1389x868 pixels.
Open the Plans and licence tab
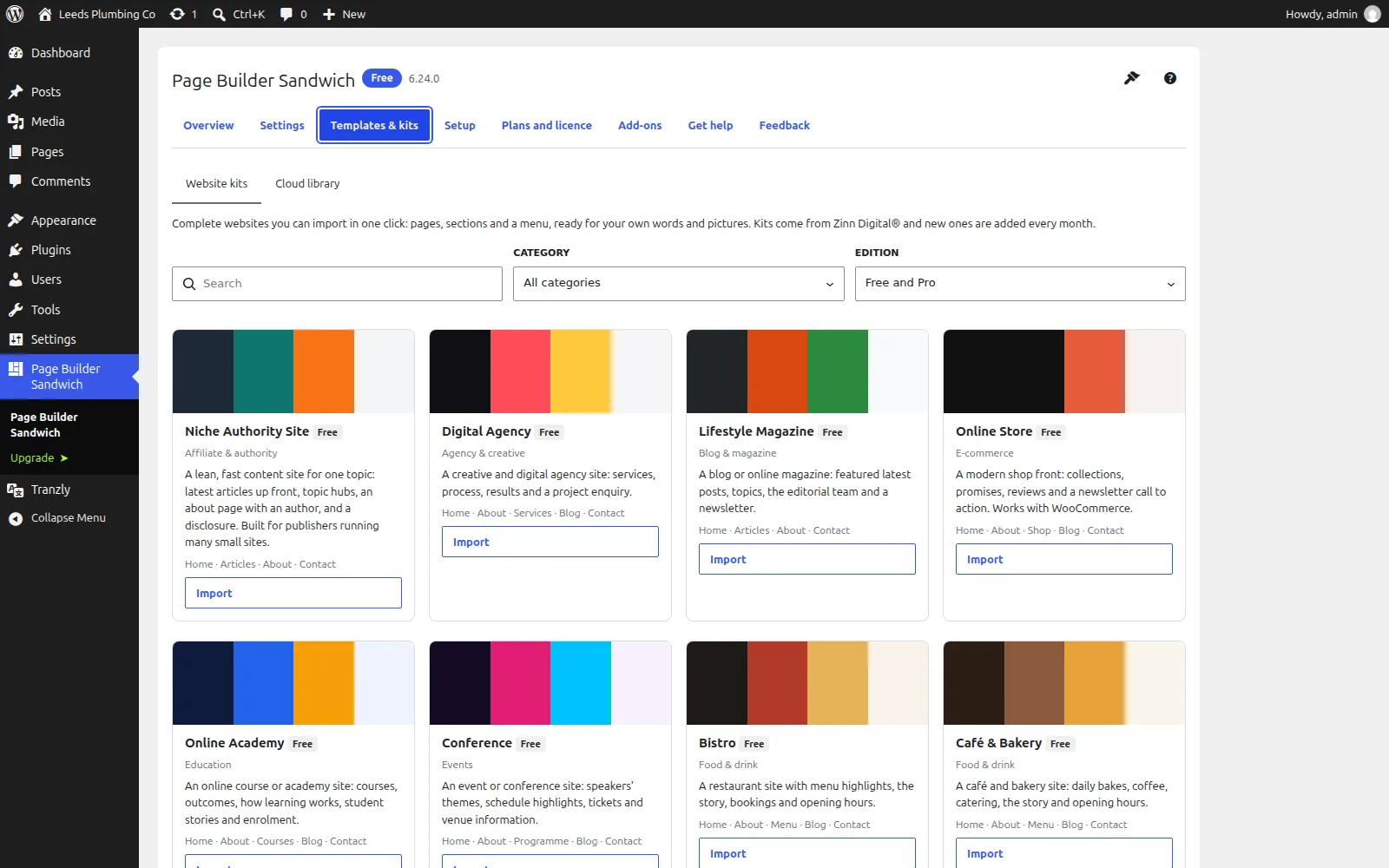click(547, 126)
